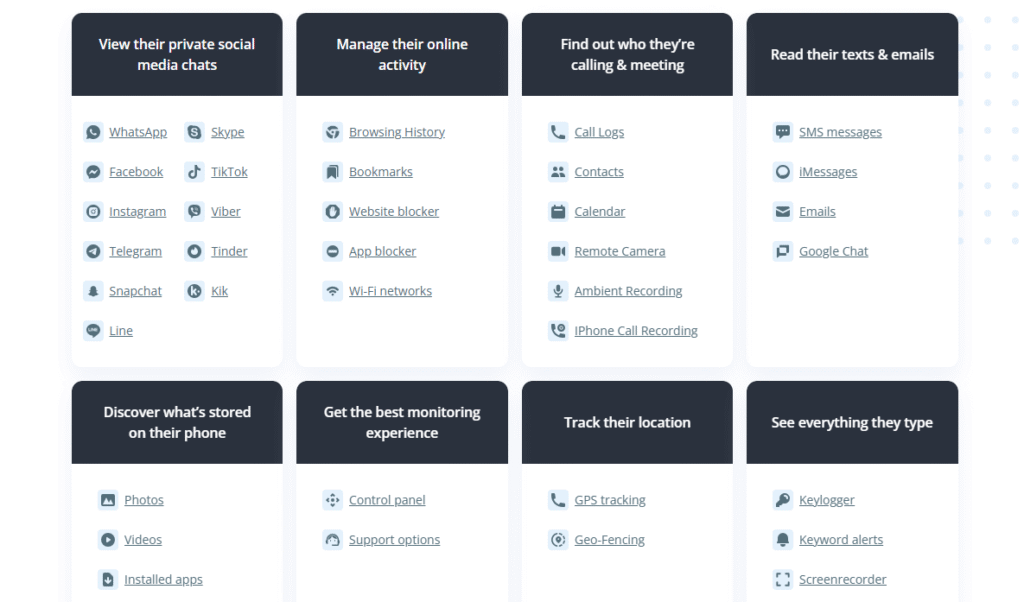1024x602 pixels.
Task: Click the Ambient Recording microphone icon
Action: tap(558, 291)
